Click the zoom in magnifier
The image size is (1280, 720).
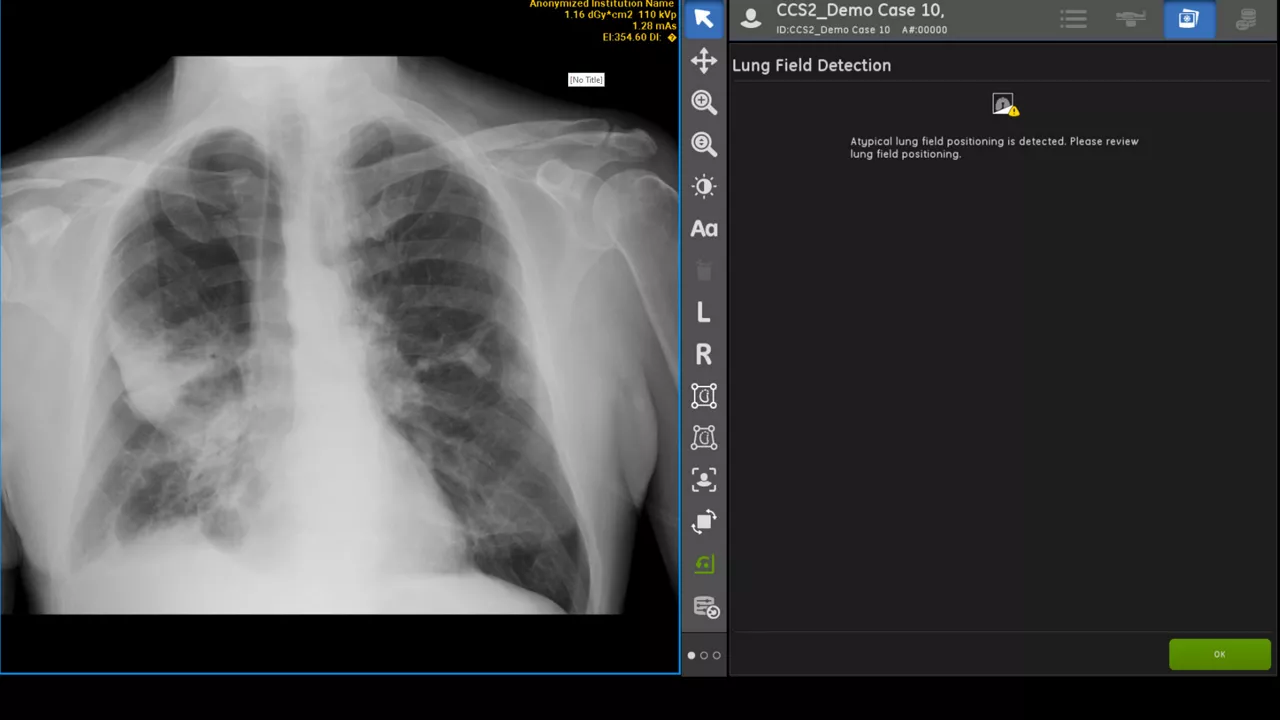tap(704, 102)
